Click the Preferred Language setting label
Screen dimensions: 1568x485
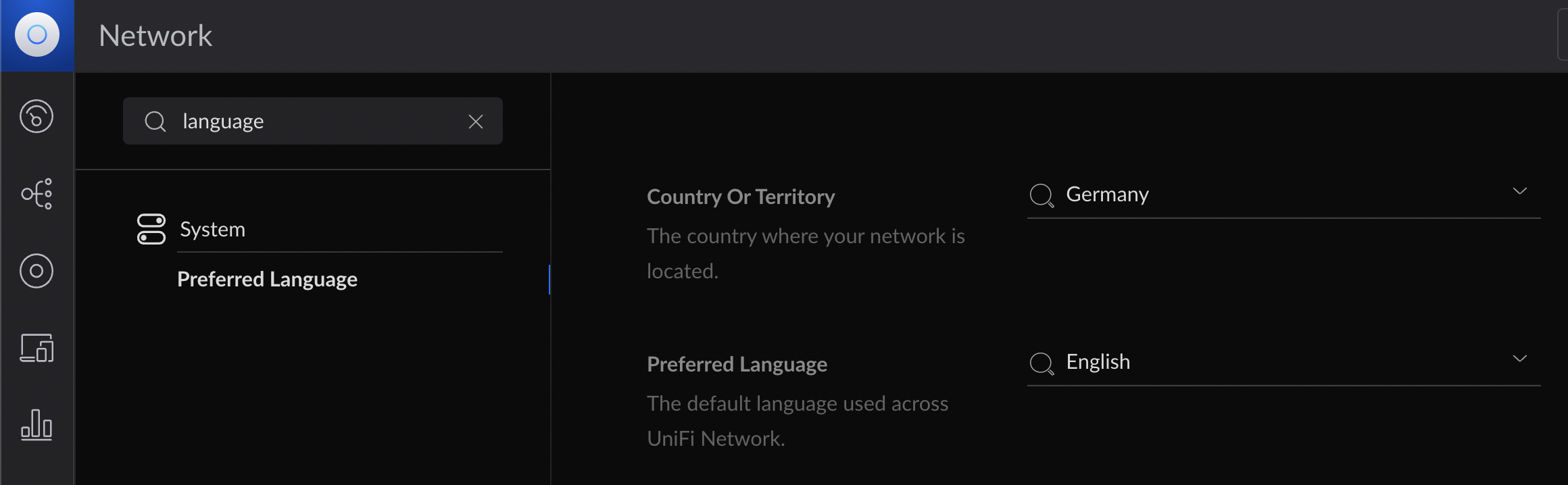(x=737, y=364)
